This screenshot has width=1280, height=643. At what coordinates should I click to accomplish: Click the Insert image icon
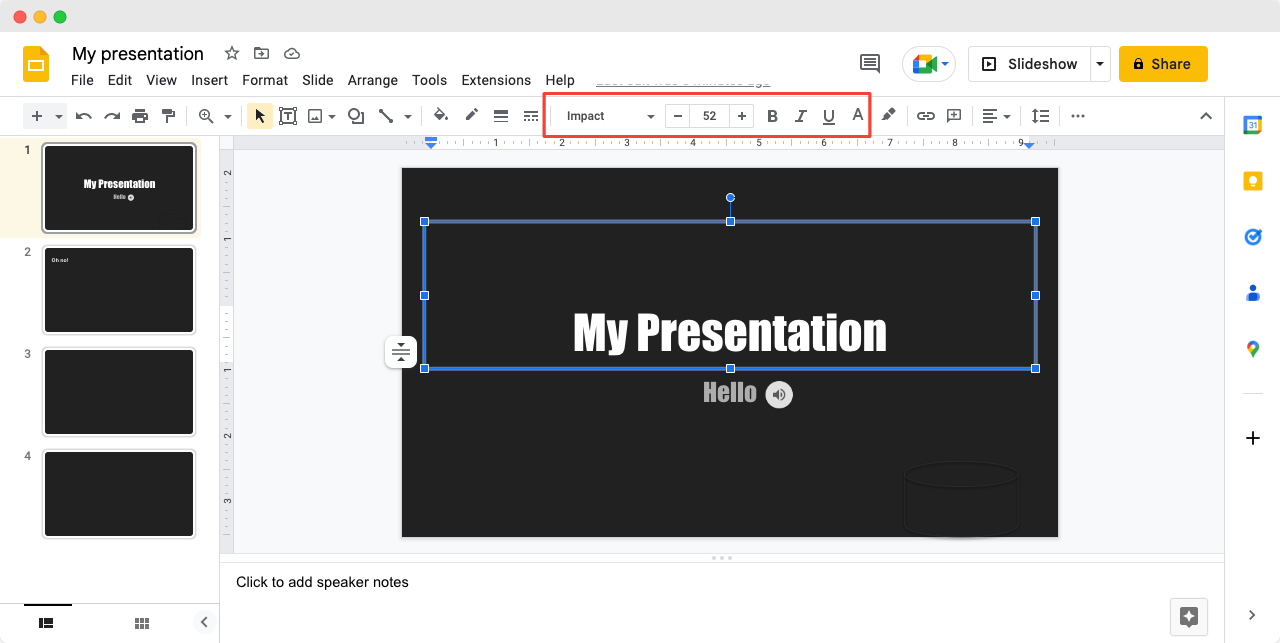click(315, 116)
